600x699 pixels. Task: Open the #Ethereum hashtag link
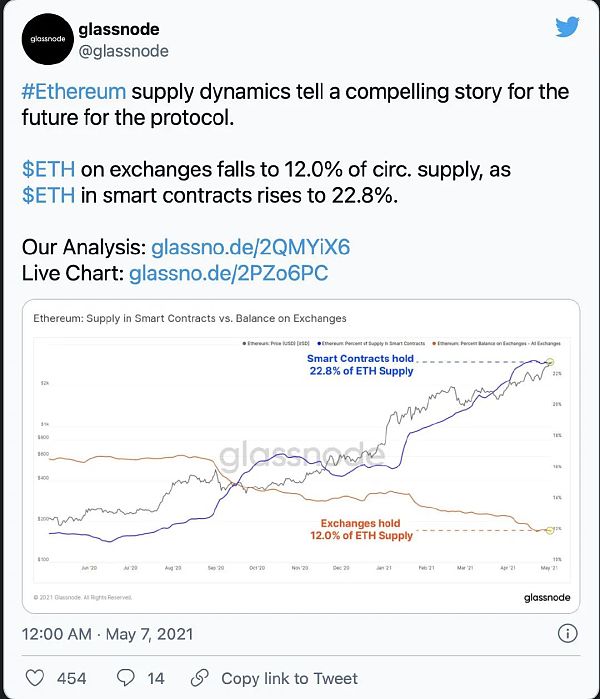click(73, 91)
